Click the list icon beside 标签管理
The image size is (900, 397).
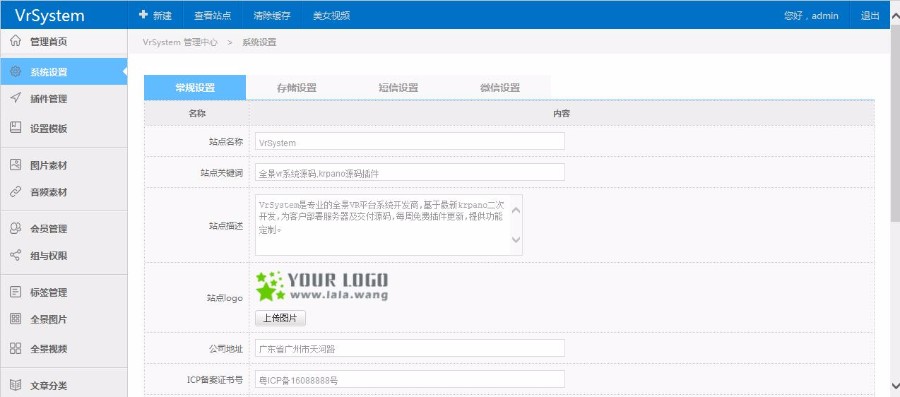point(15,292)
